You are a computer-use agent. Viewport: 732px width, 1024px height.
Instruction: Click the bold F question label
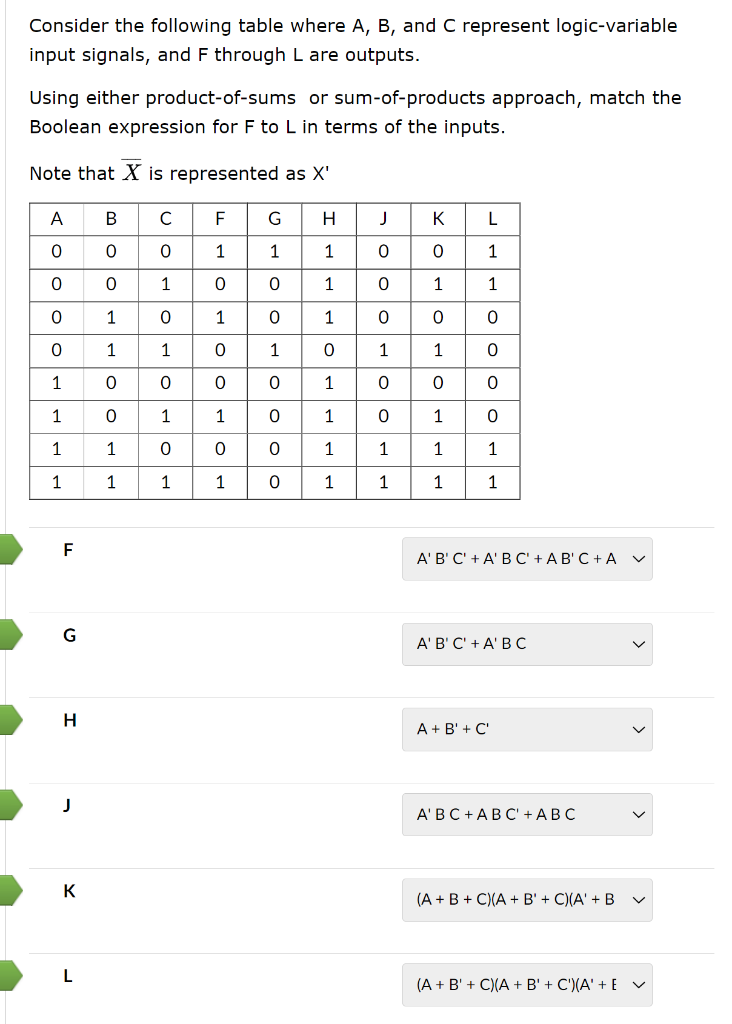tap(67, 549)
